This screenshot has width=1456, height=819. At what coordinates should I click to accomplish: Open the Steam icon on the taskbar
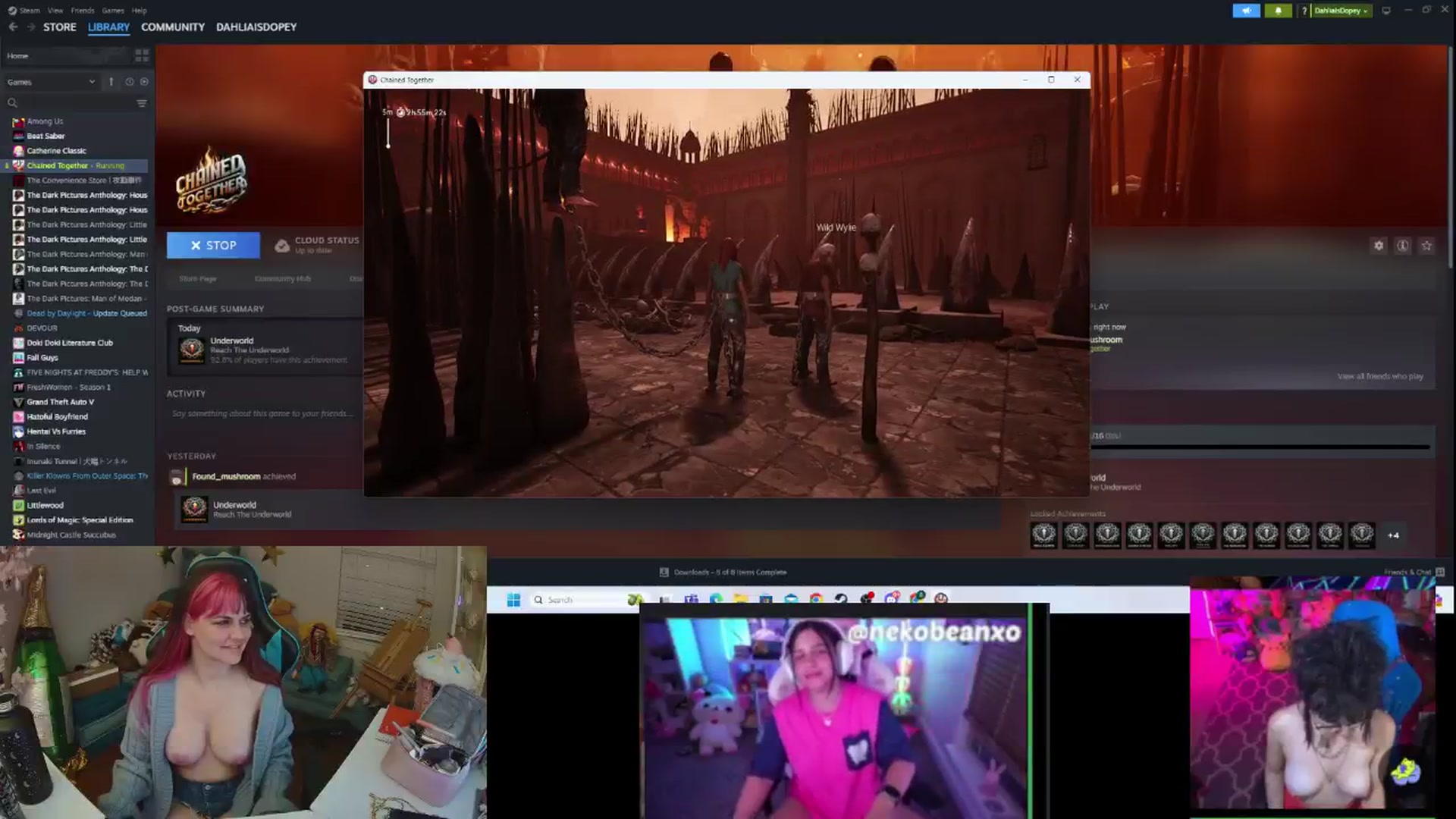(841, 599)
